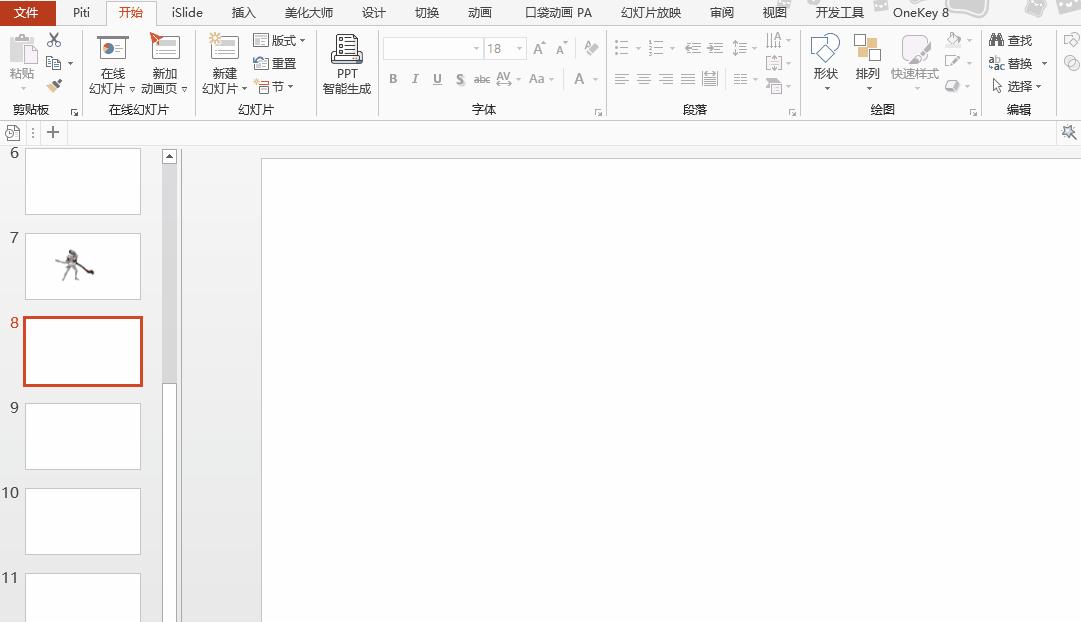This screenshot has width=1081, height=622.
Task: Select the slide 7 thumbnail
Action: [x=83, y=266]
